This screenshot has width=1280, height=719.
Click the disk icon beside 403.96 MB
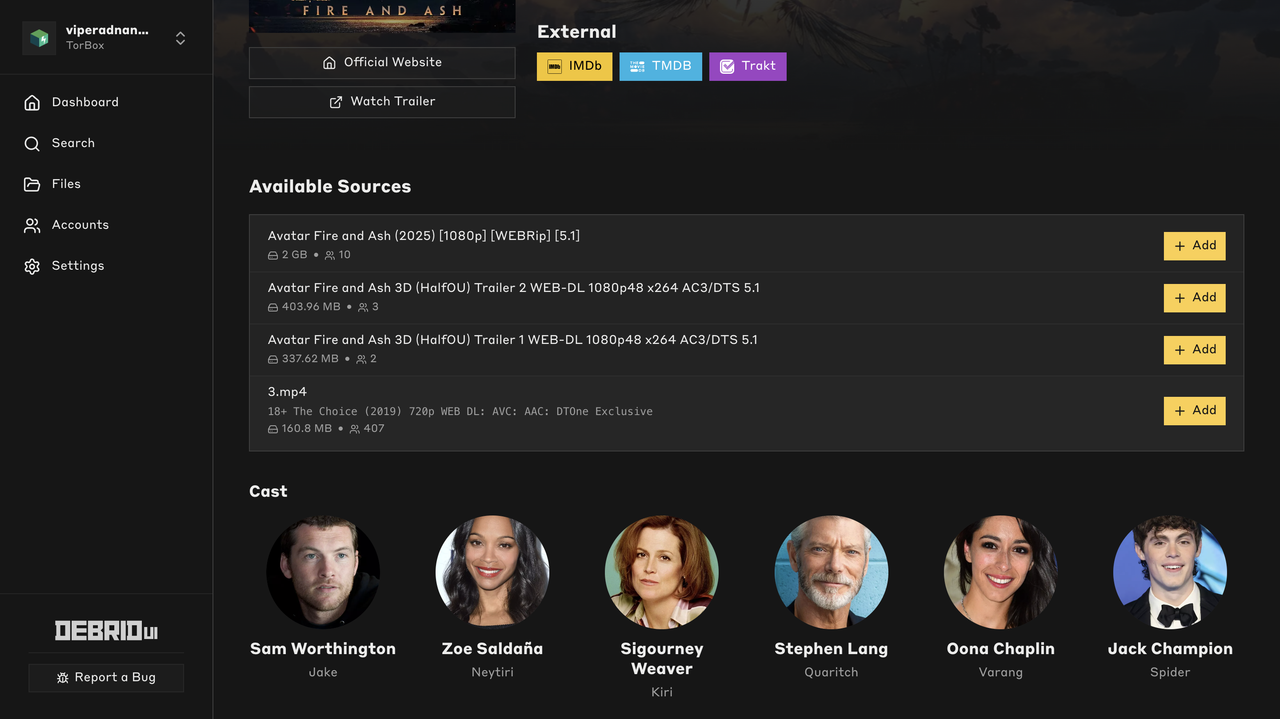[273, 308]
